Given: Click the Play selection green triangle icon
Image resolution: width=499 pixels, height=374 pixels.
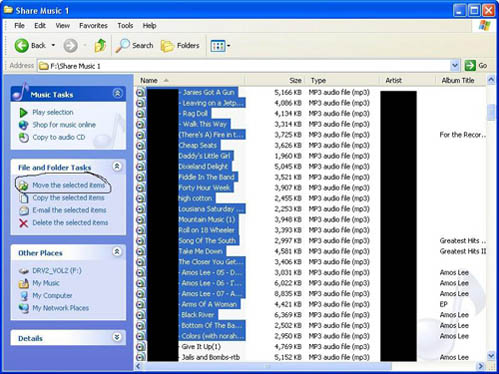Looking at the screenshot, I should pyautogui.click(x=23, y=113).
